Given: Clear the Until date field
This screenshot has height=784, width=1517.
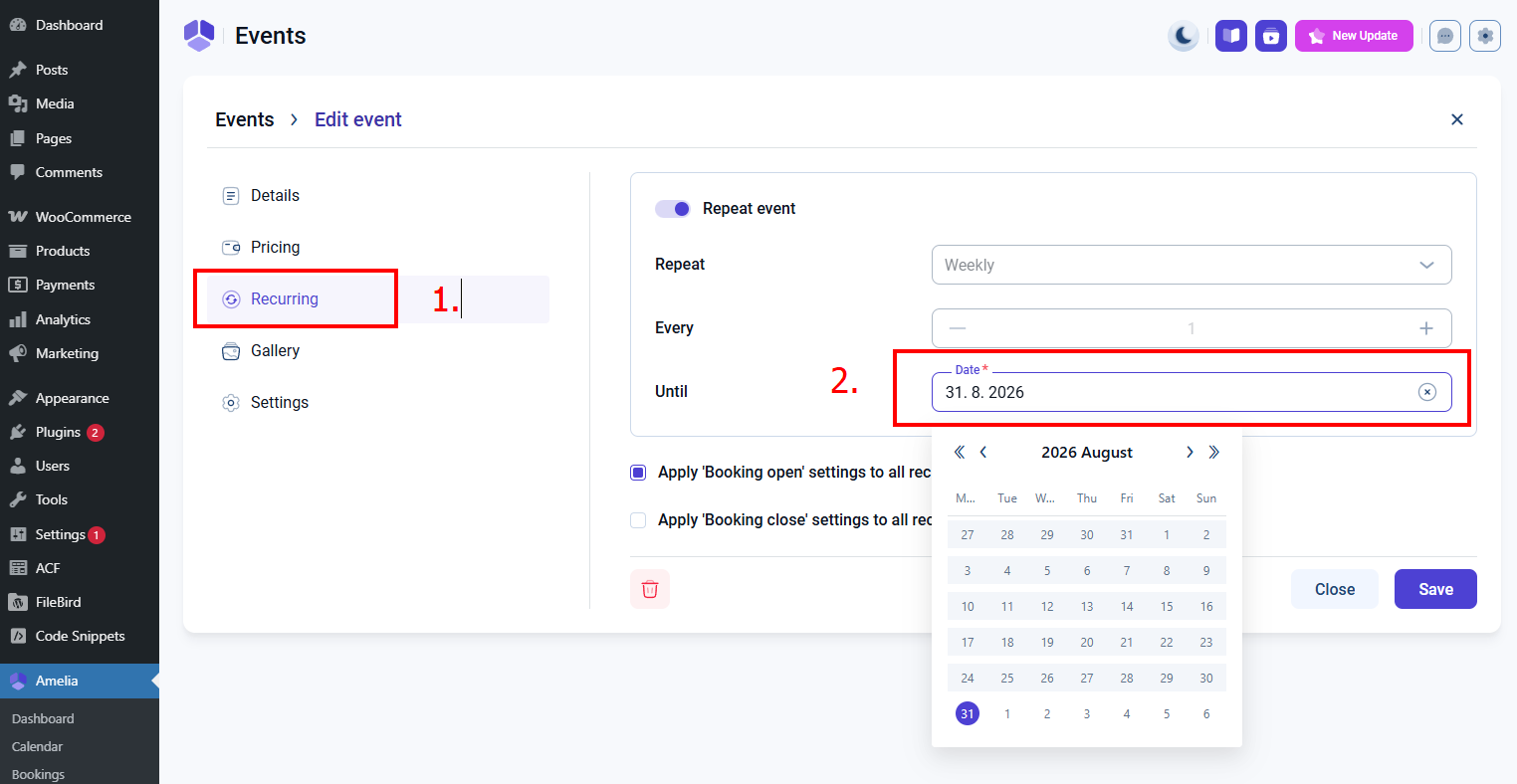Looking at the screenshot, I should pos(1427,392).
